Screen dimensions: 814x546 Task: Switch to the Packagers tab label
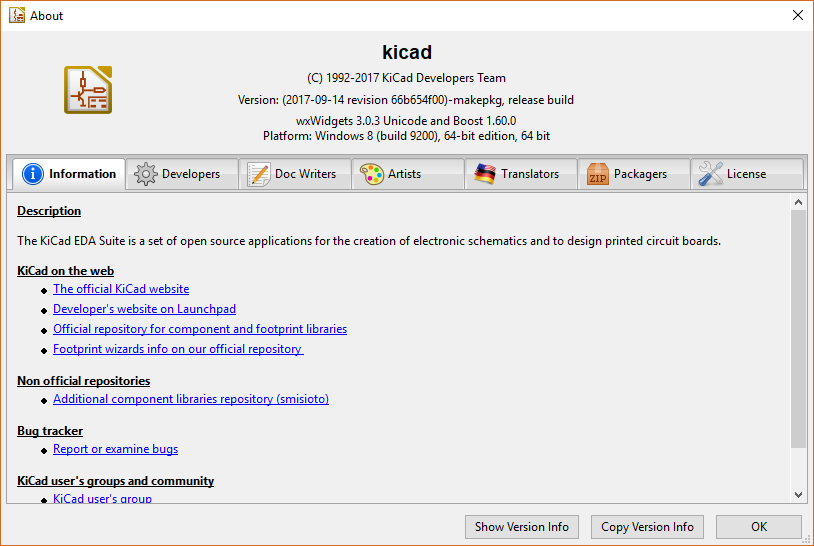click(x=641, y=174)
